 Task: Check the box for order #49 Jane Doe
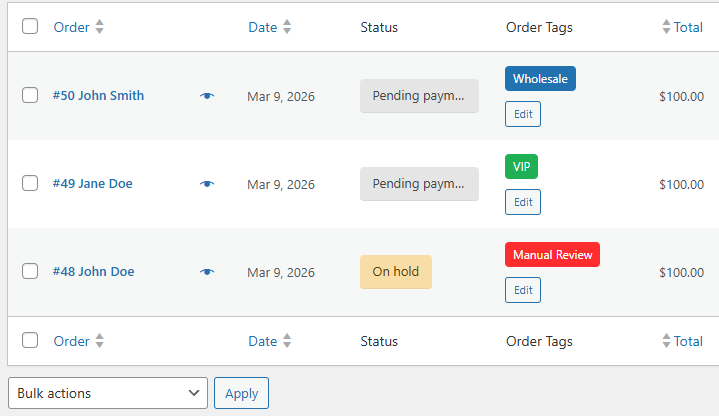click(x=30, y=183)
